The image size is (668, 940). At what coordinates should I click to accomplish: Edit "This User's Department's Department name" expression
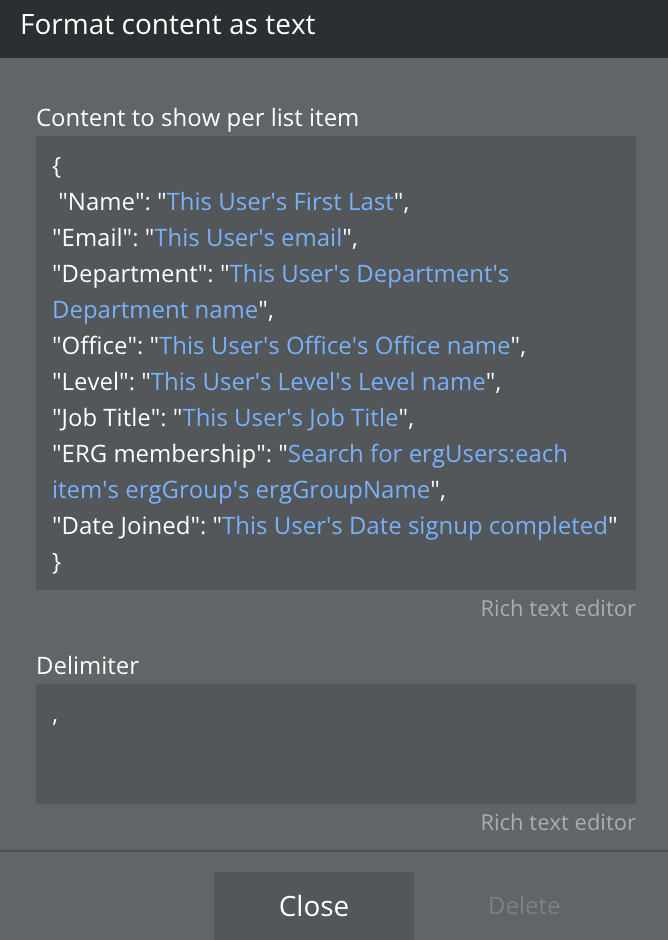281,292
